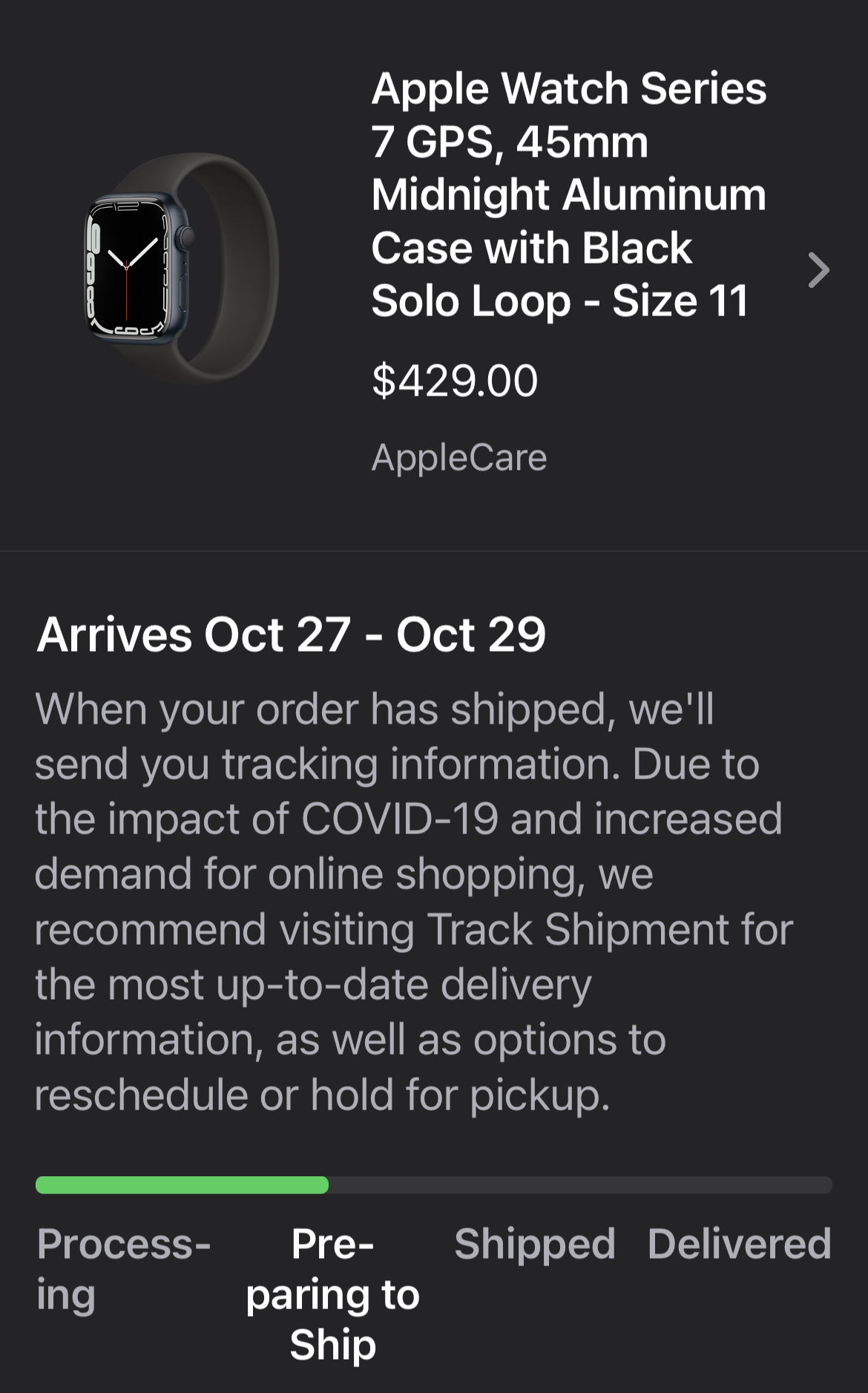Viewport: 868px width, 1393px height.
Task: Tap the Apple Watch product image
Action: tap(182, 267)
